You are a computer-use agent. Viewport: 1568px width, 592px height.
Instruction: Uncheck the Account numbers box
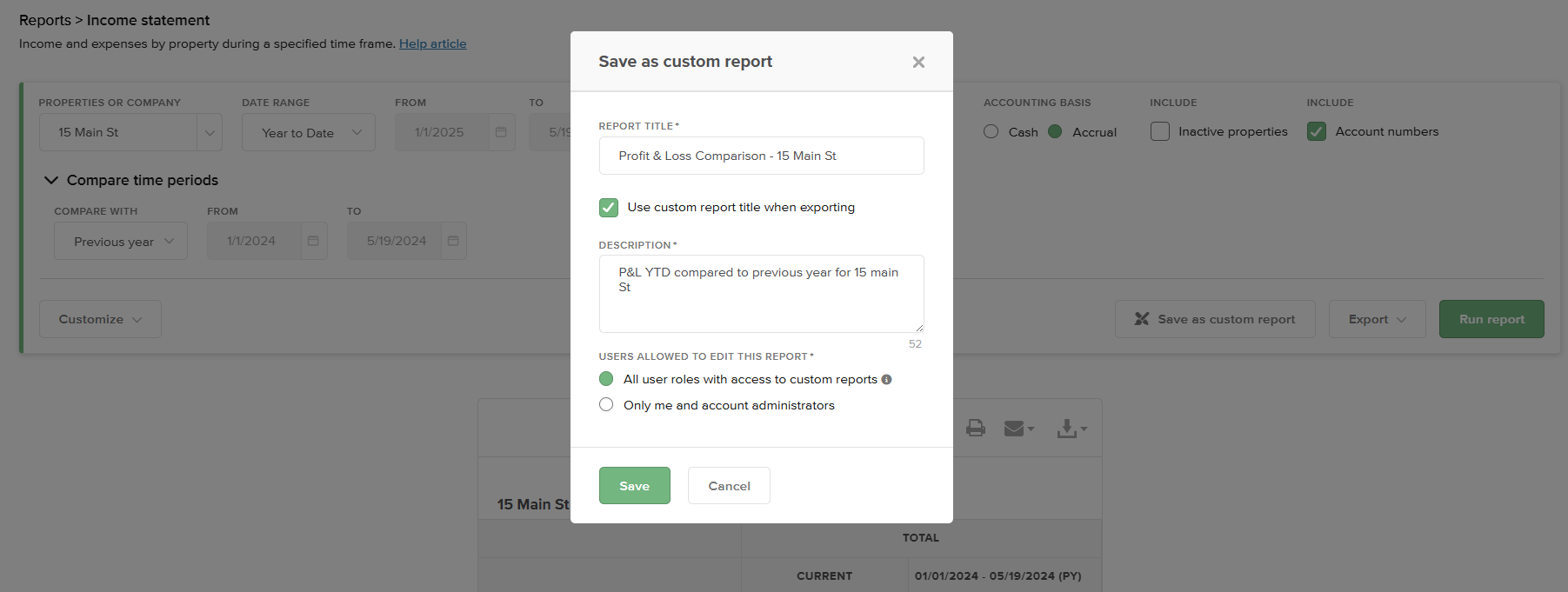[1317, 131]
